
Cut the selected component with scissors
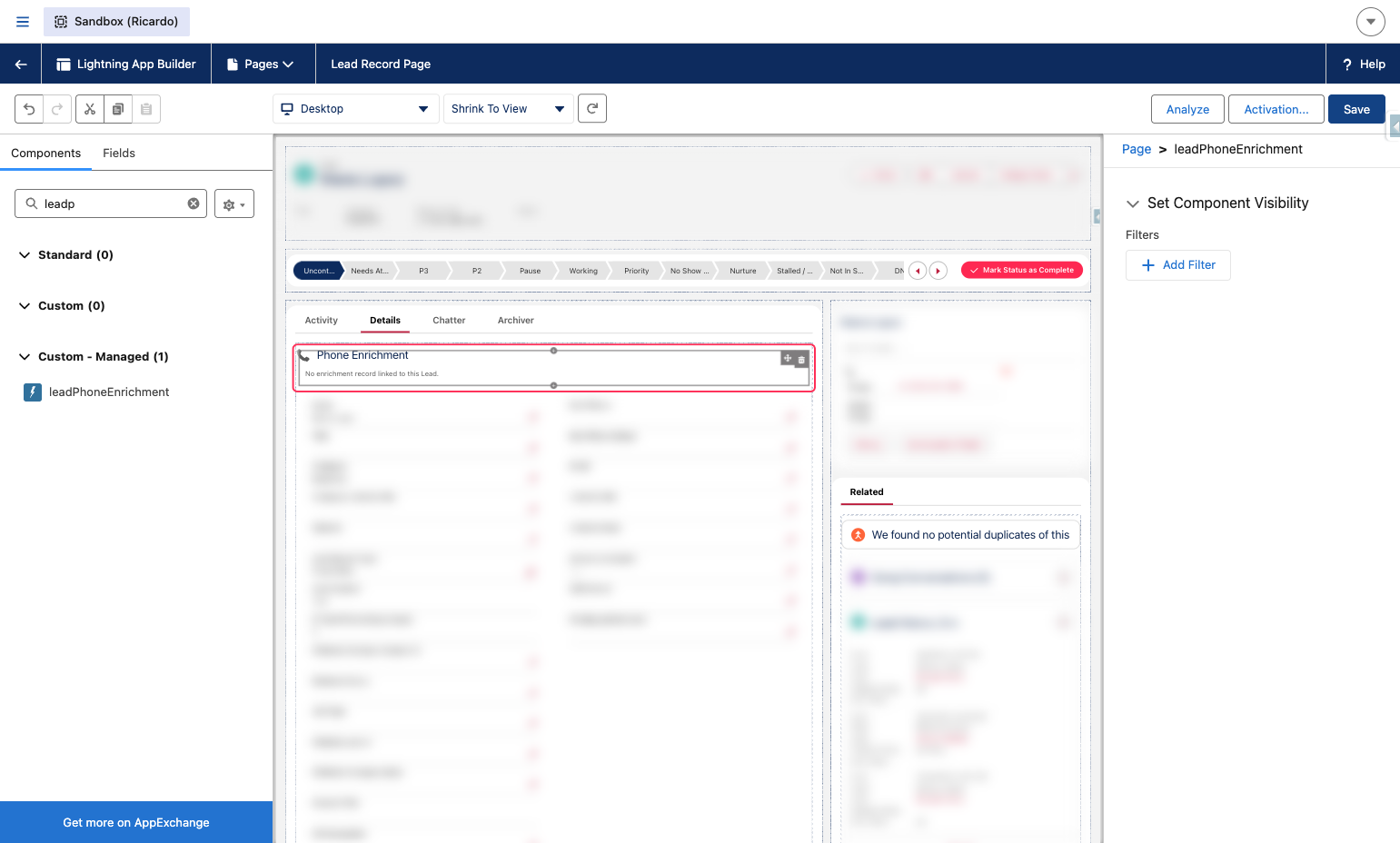pos(90,109)
